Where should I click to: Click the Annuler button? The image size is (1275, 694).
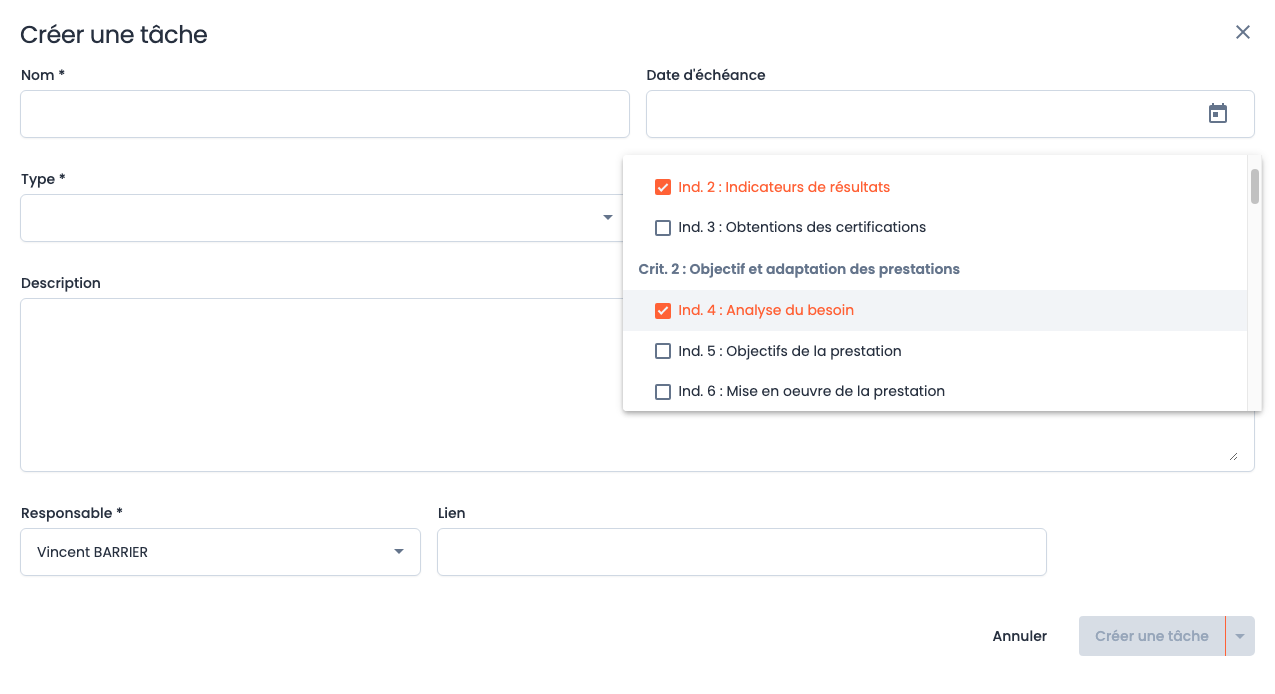coord(1019,636)
